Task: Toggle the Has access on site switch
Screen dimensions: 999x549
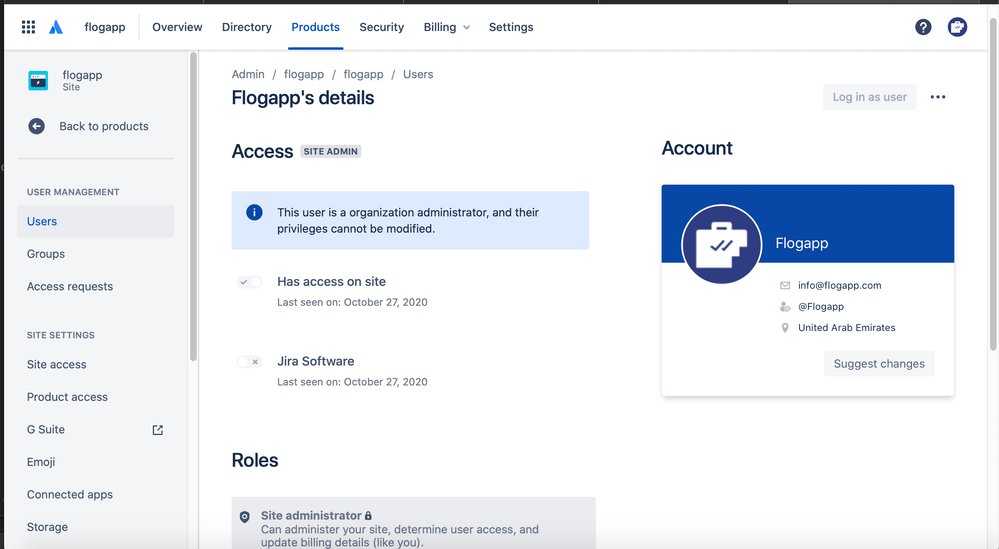Action: click(249, 282)
